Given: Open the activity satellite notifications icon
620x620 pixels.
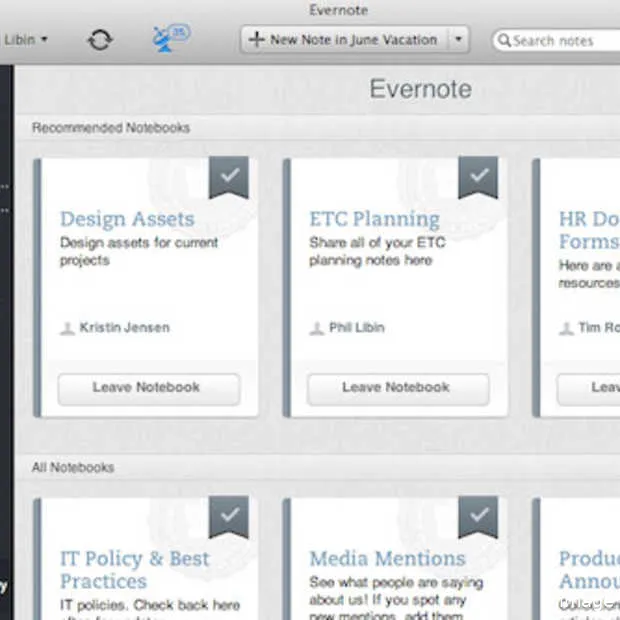Looking at the screenshot, I should (171, 38).
